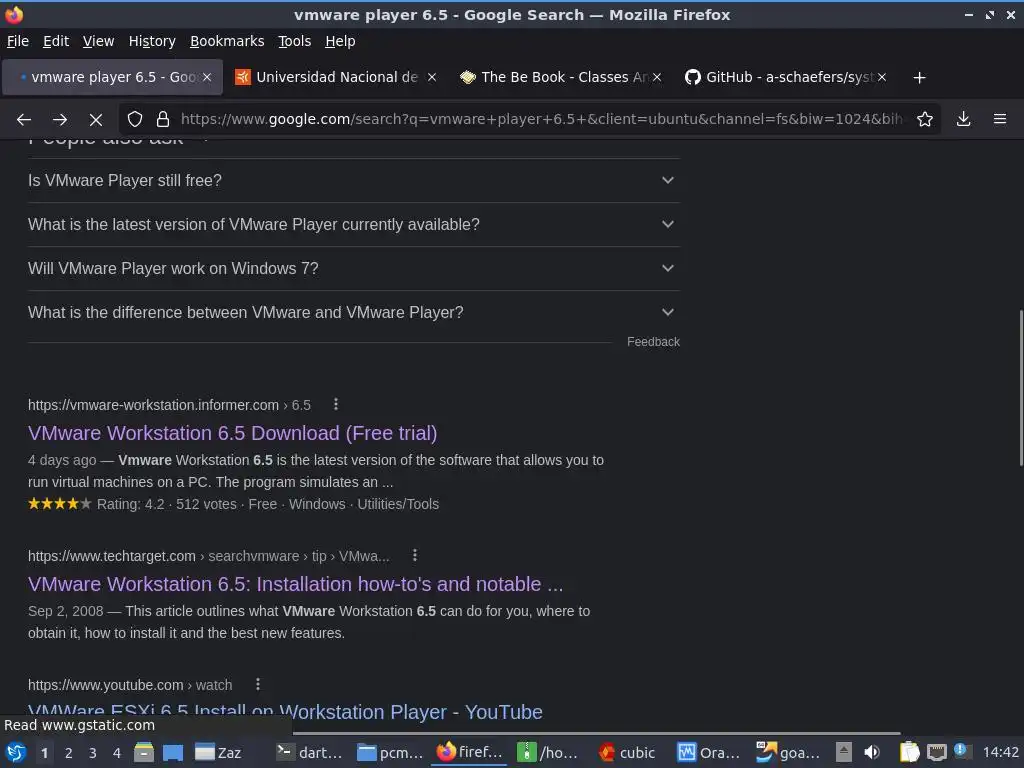Image resolution: width=1024 pixels, height=768 pixels.
Task: Open options for the informer.com result
Action: [336, 404]
